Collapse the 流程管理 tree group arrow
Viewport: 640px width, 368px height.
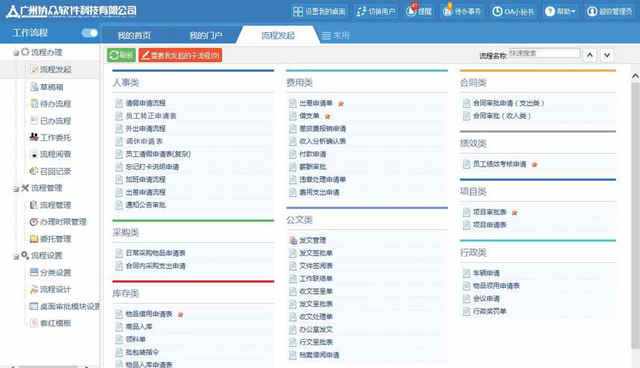(16, 188)
